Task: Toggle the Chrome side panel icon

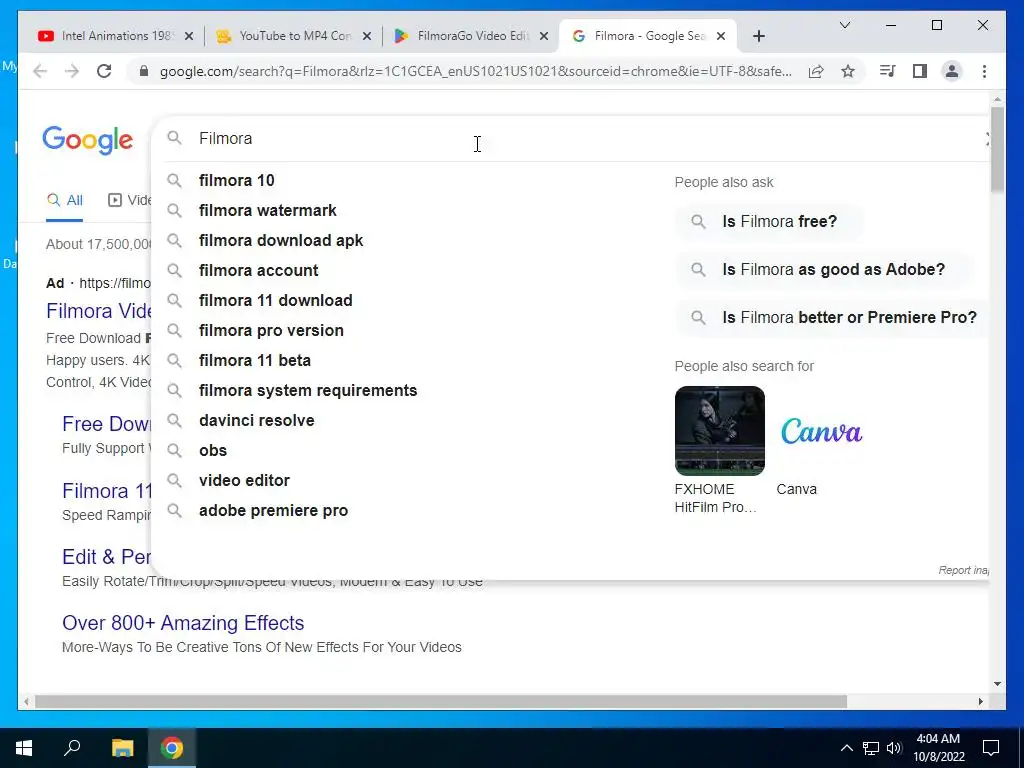Action: 920,71
